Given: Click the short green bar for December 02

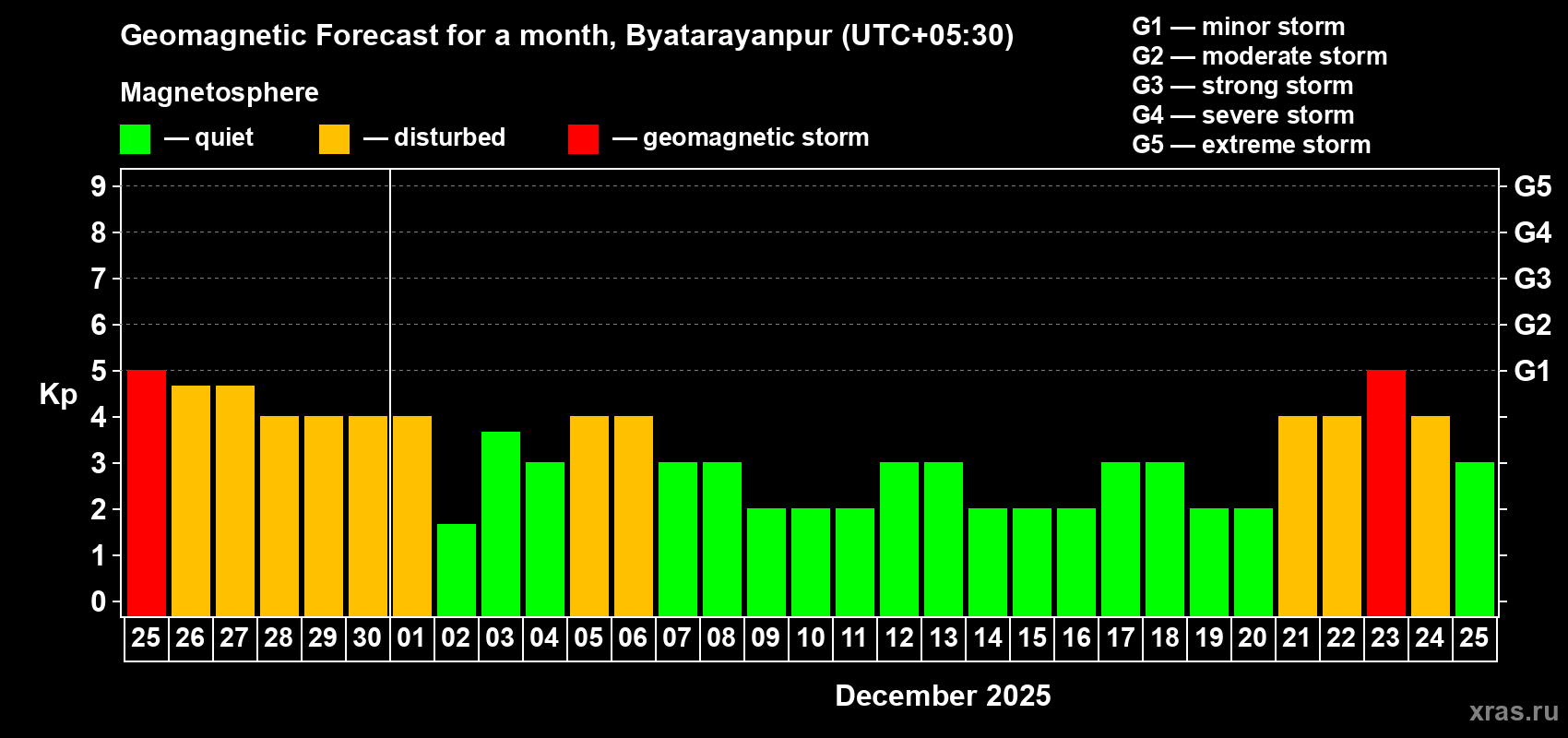Looking at the screenshot, I should pyautogui.click(x=457, y=570).
